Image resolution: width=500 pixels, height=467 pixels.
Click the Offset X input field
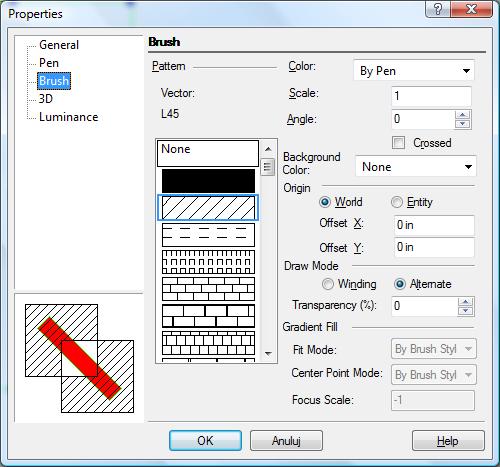coord(434,225)
